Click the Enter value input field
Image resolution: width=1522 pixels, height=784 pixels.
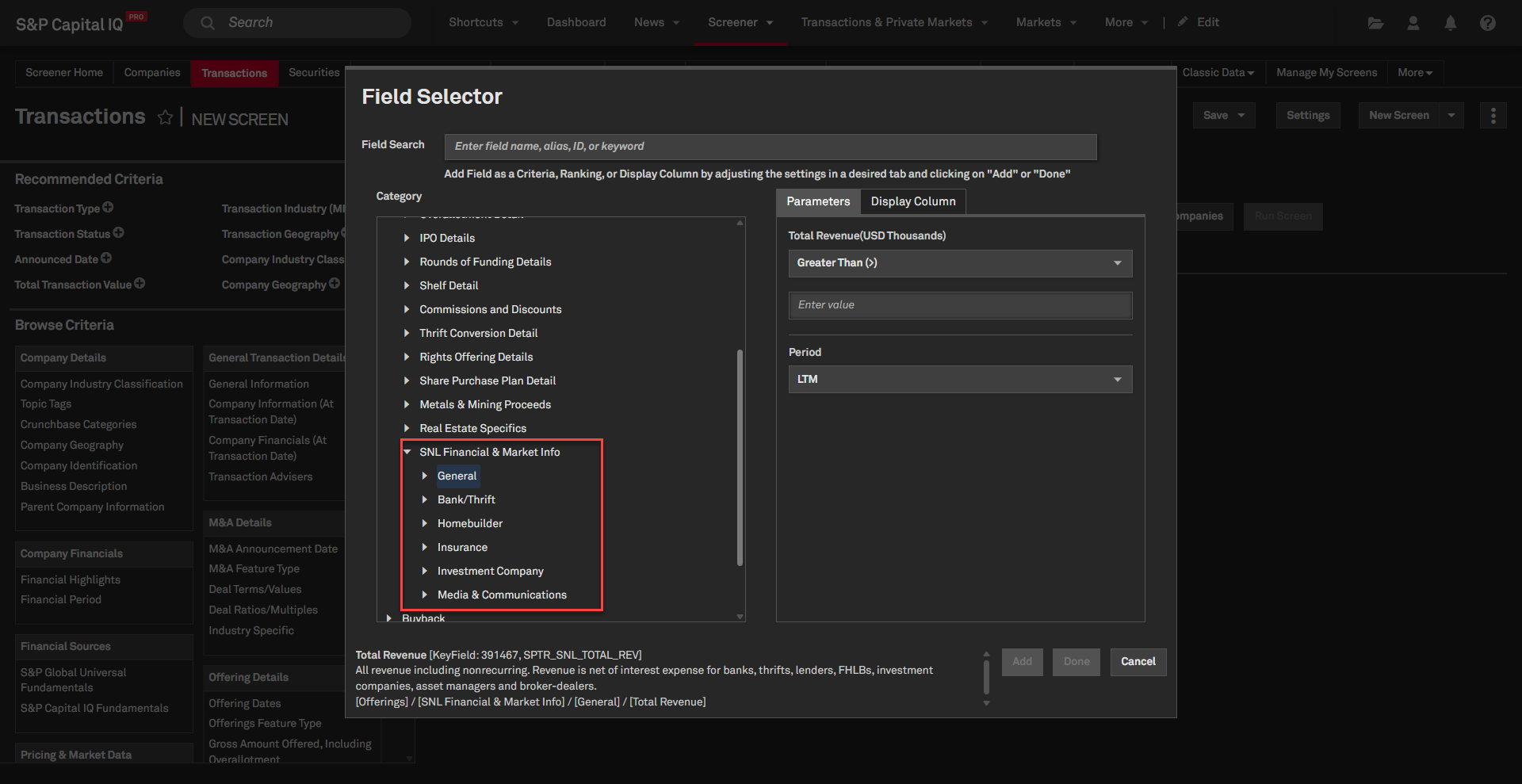click(x=960, y=305)
